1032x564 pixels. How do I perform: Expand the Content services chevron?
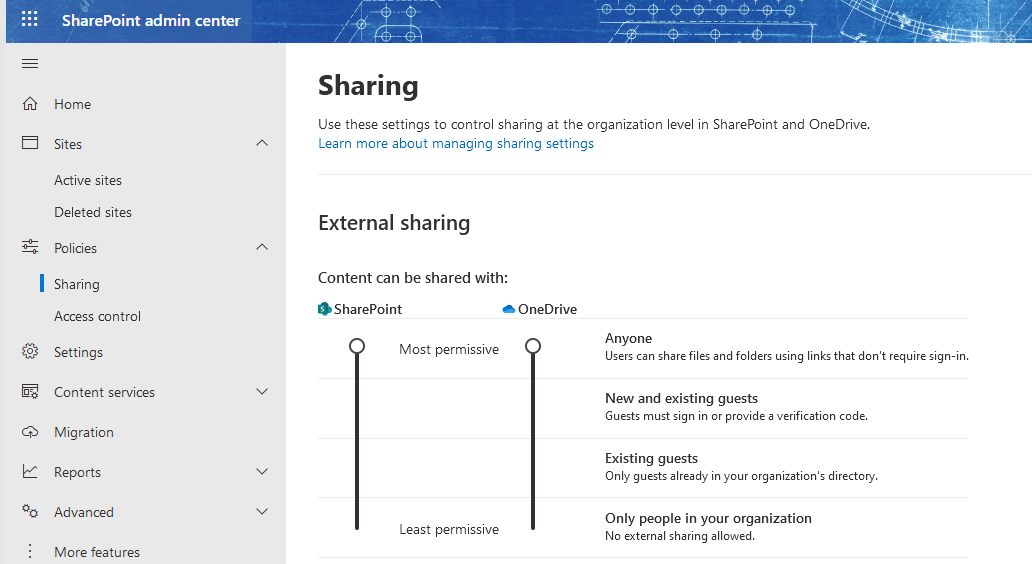(262, 392)
